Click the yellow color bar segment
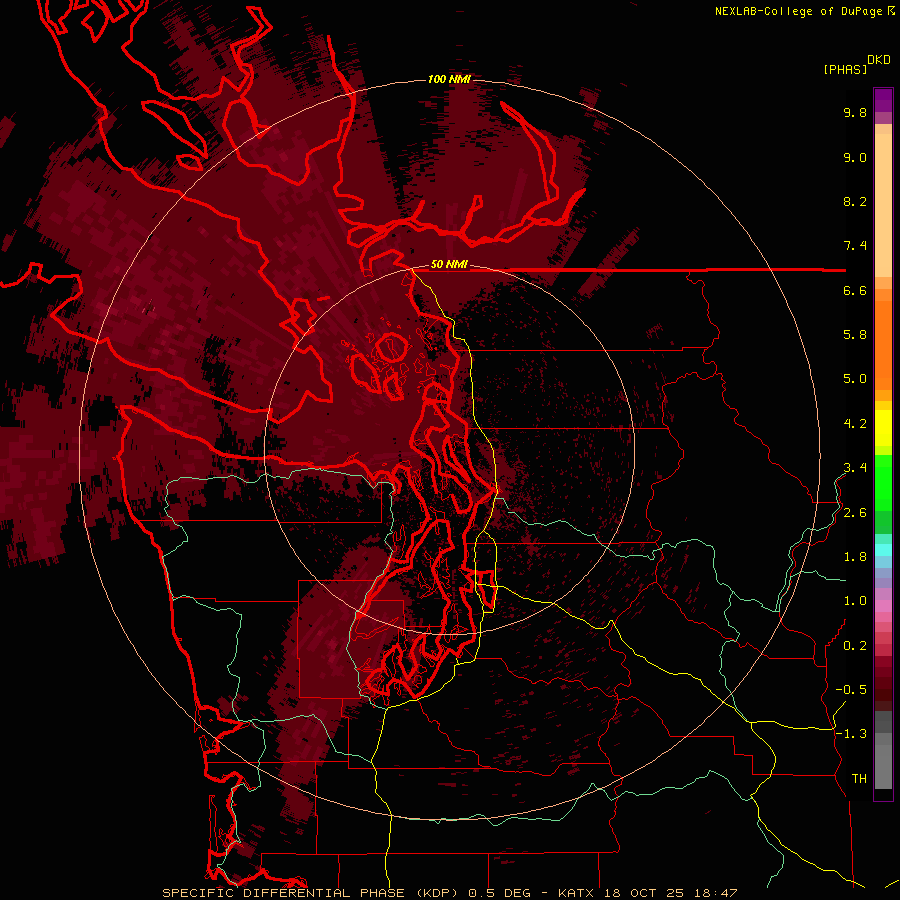Image resolution: width=900 pixels, height=900 pixels. pyautogui.click(x=883, y=428)
